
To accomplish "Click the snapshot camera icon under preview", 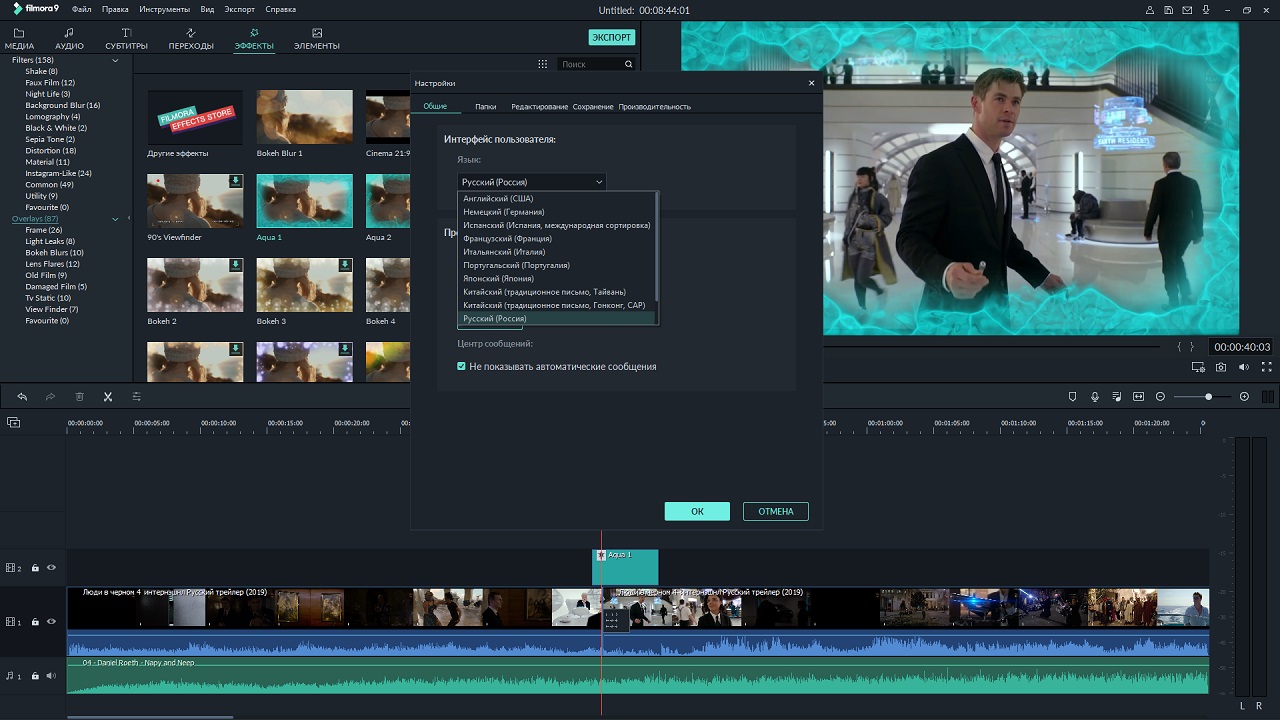I will 1221,368.
